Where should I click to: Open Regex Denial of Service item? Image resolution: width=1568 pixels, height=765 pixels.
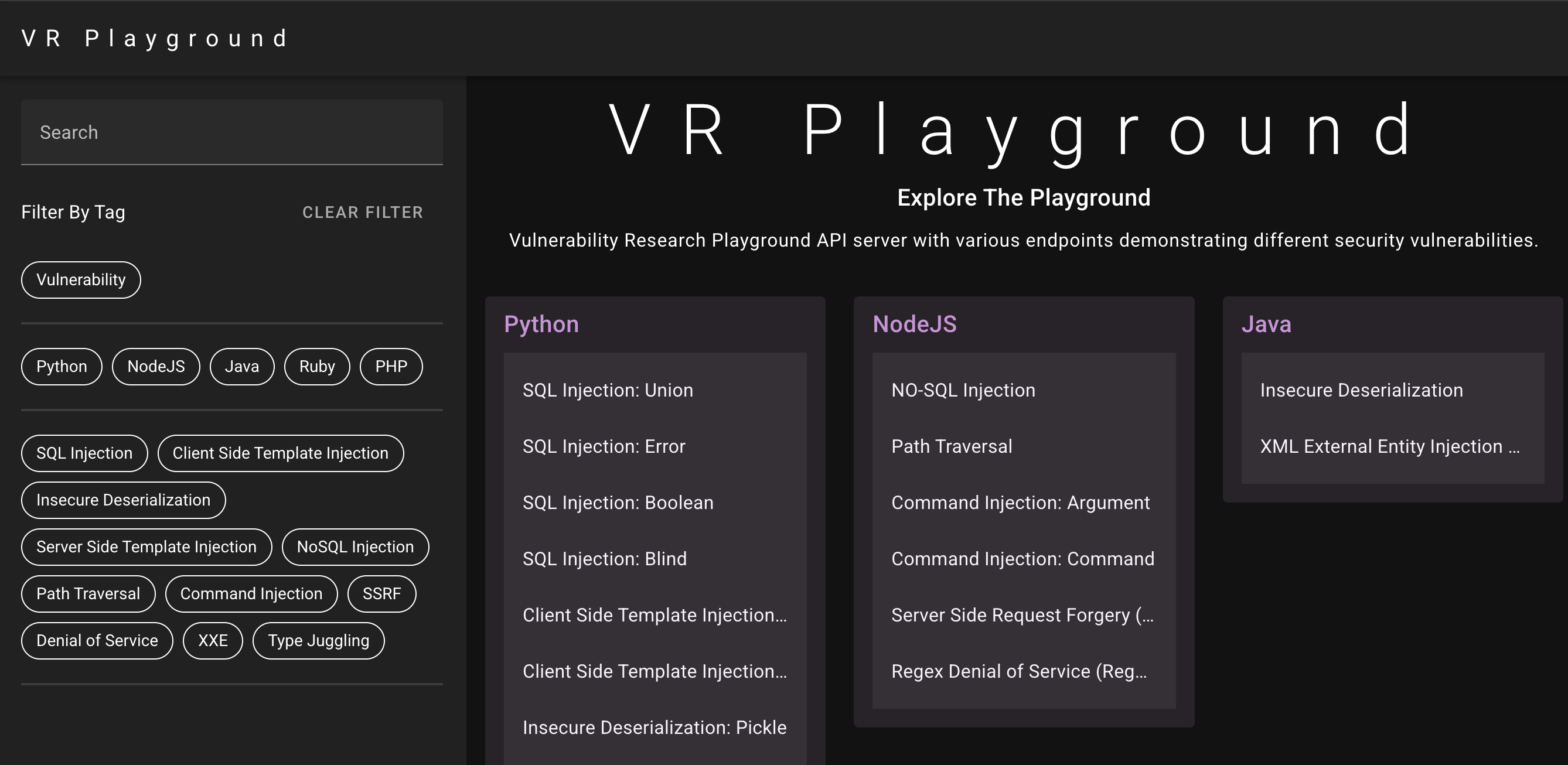1019,671
